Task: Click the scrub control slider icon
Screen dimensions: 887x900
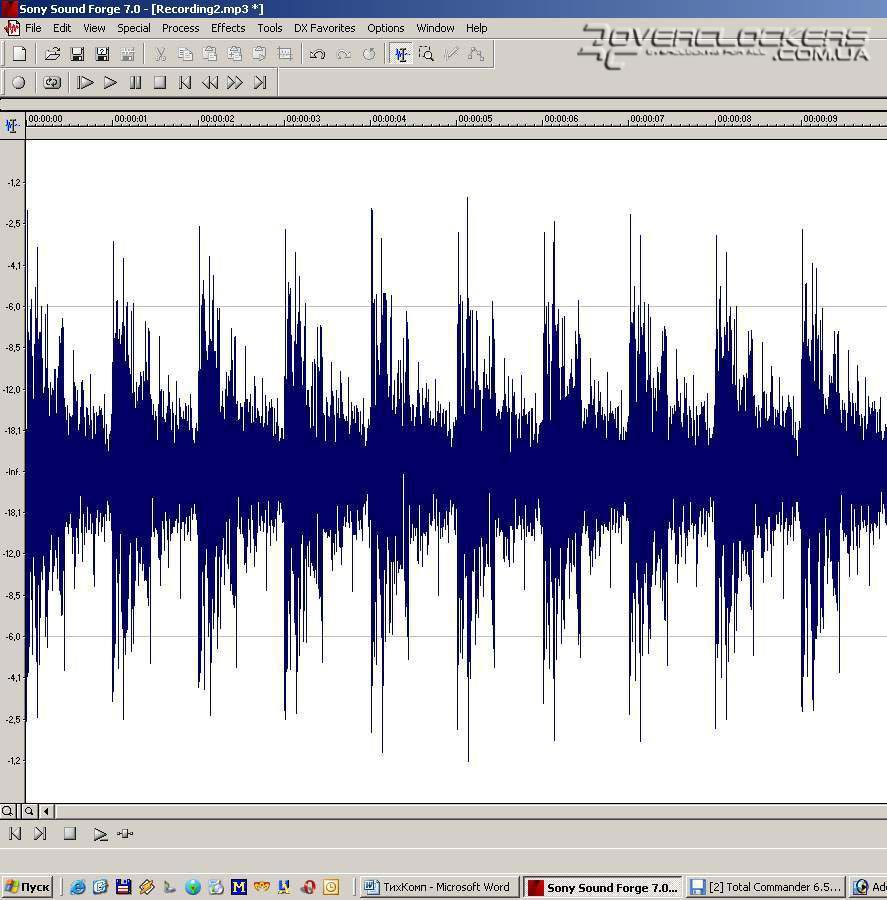Action: (125, 833)
